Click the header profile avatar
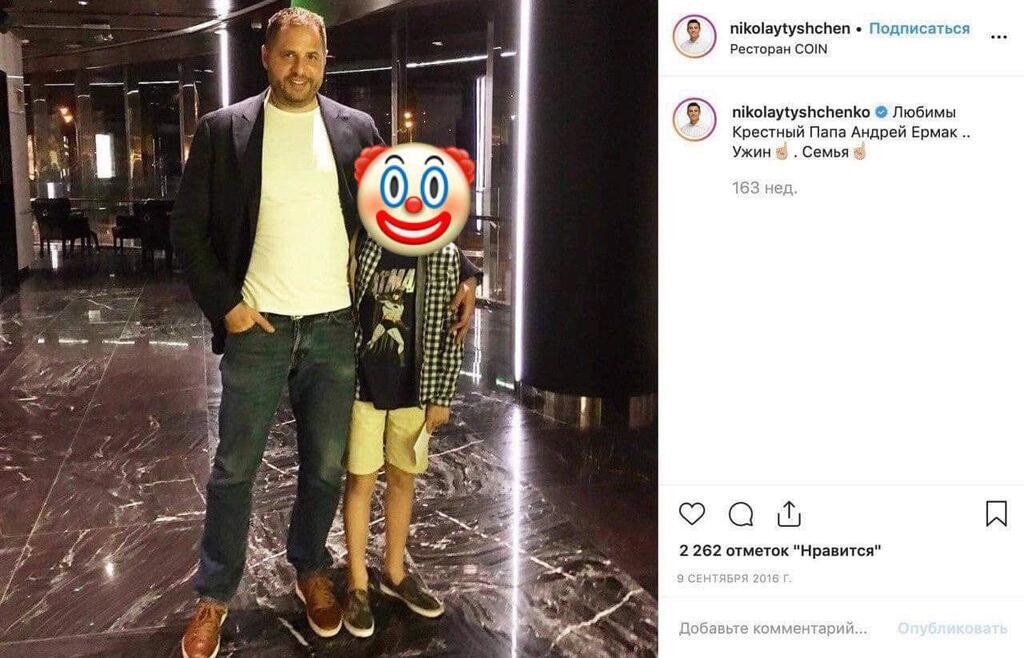Screen dimensions: 1024x658 coord(694,37)
